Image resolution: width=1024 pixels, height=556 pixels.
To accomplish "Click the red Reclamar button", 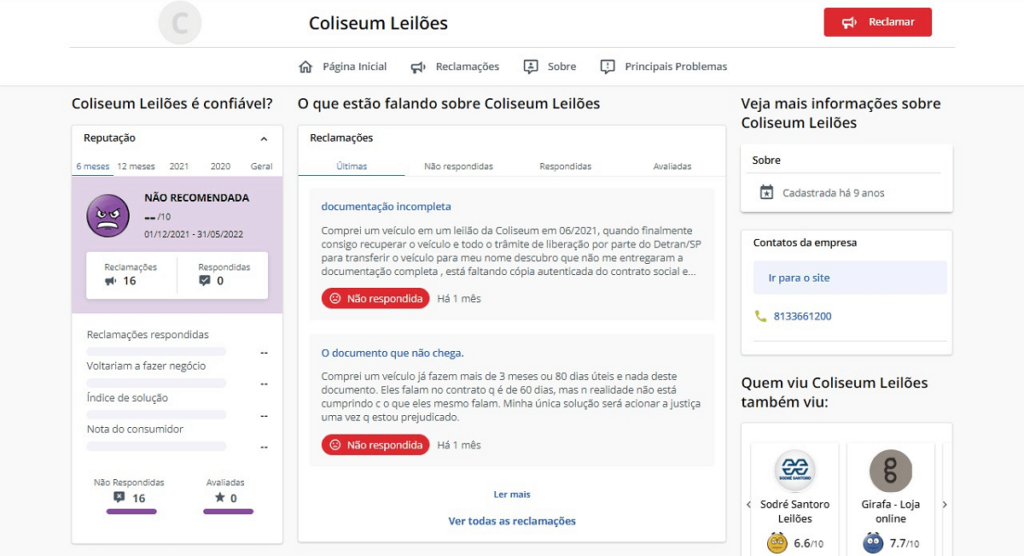I will click(x=878, y=22).
